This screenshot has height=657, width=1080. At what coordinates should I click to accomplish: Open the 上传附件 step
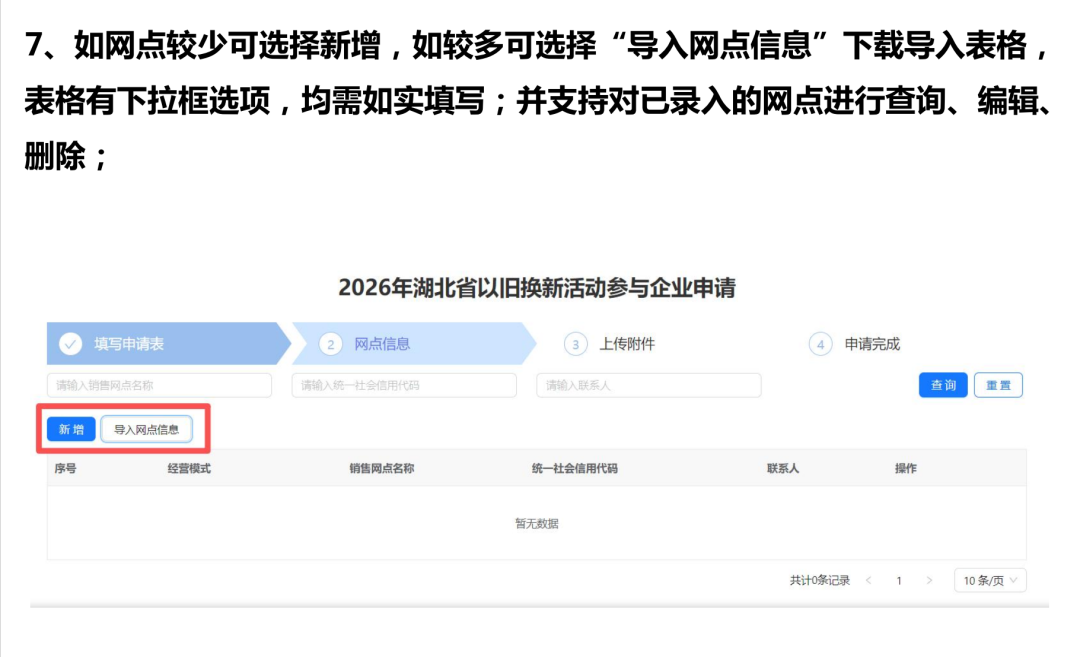pyautogui.click(x=627, y=344)
